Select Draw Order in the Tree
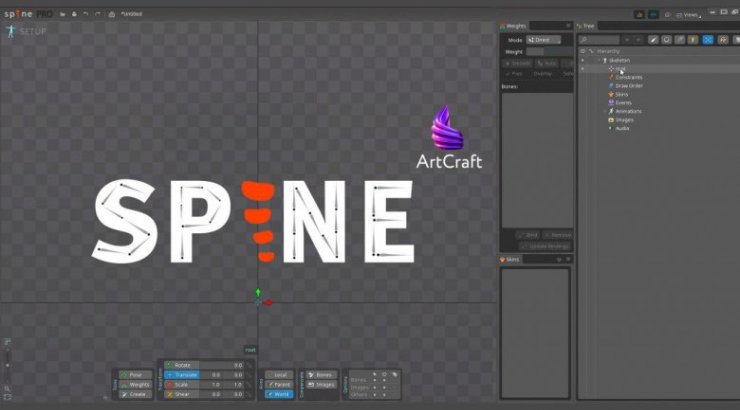 625,86
